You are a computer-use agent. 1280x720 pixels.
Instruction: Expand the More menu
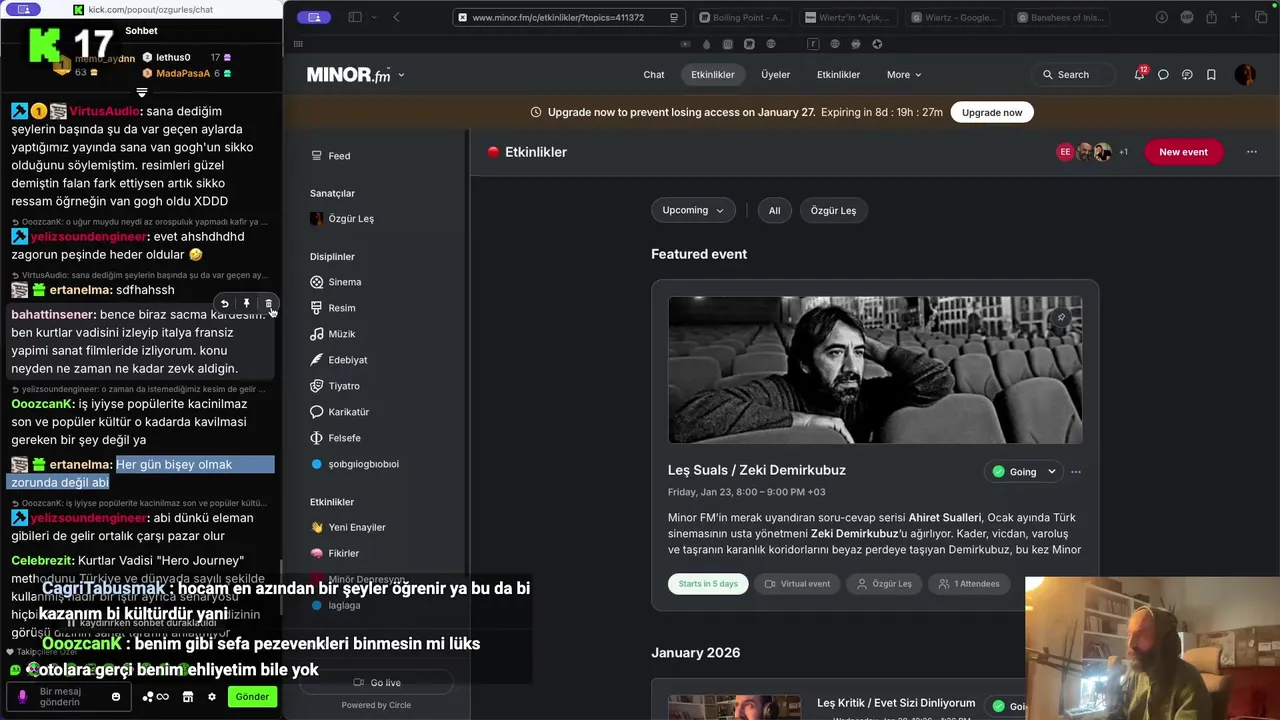tap(904, 75)
